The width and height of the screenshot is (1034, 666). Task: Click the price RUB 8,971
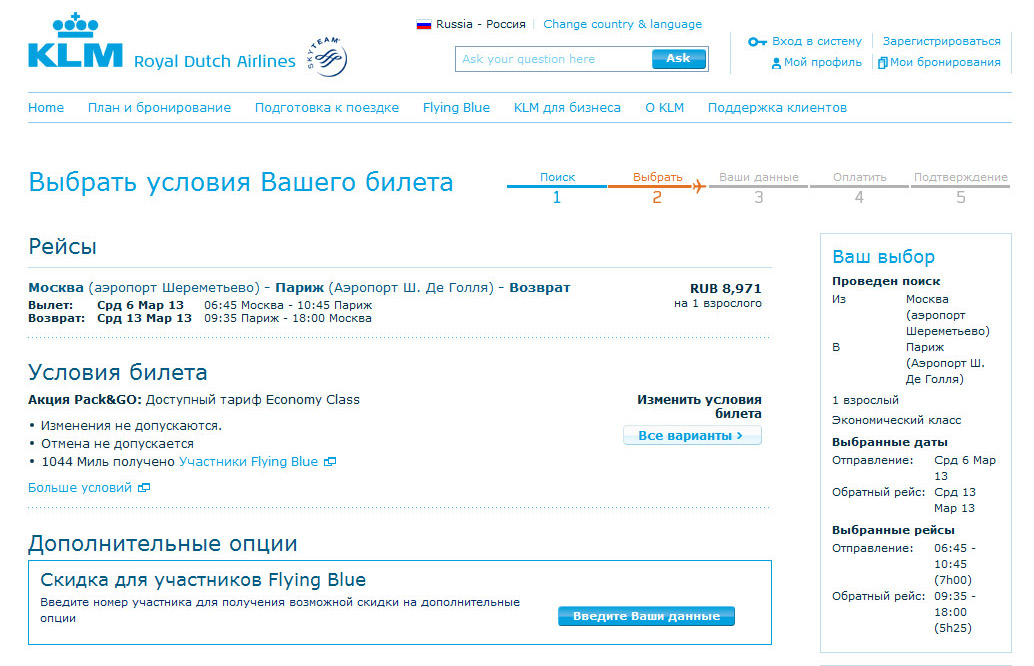tap(725, 289)
